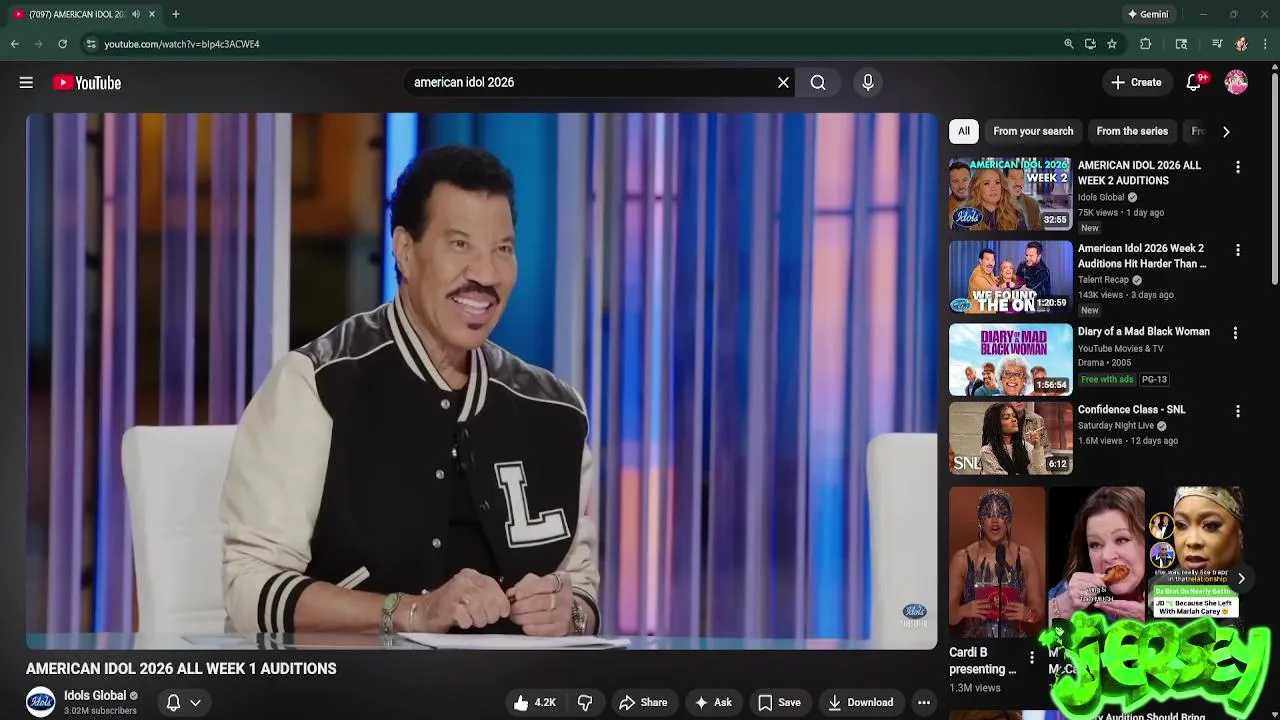View site information icon in address bar
1280x720 pixels.
(91, 44)
